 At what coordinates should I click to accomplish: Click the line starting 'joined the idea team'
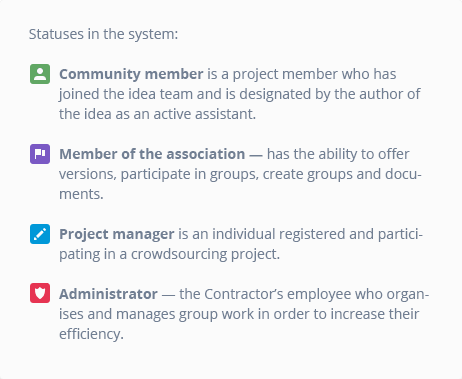[240, 94]
